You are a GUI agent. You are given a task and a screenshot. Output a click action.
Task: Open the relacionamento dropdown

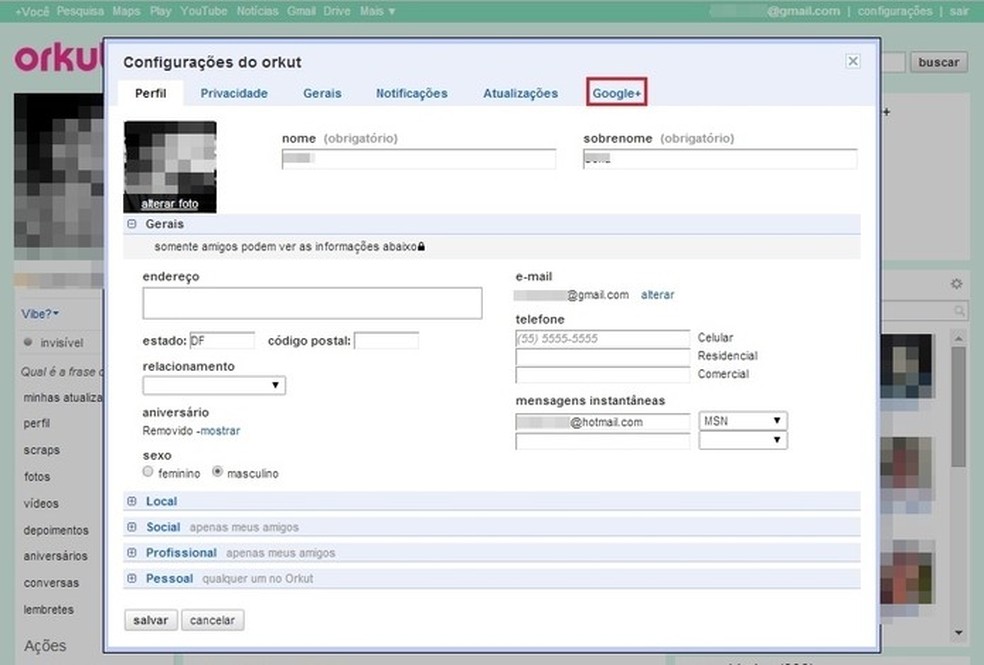coord(214,385)
